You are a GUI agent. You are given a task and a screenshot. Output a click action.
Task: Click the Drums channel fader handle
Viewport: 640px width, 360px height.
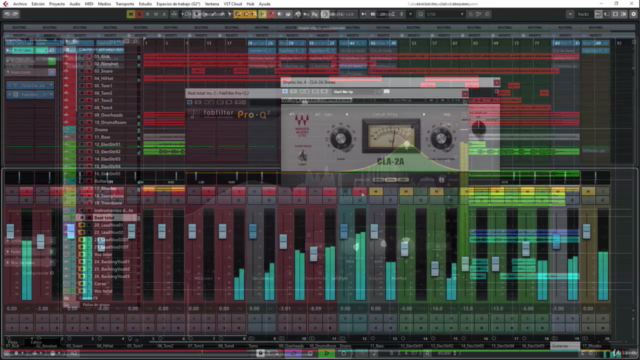pyautogui.click(x=344, y=231)
